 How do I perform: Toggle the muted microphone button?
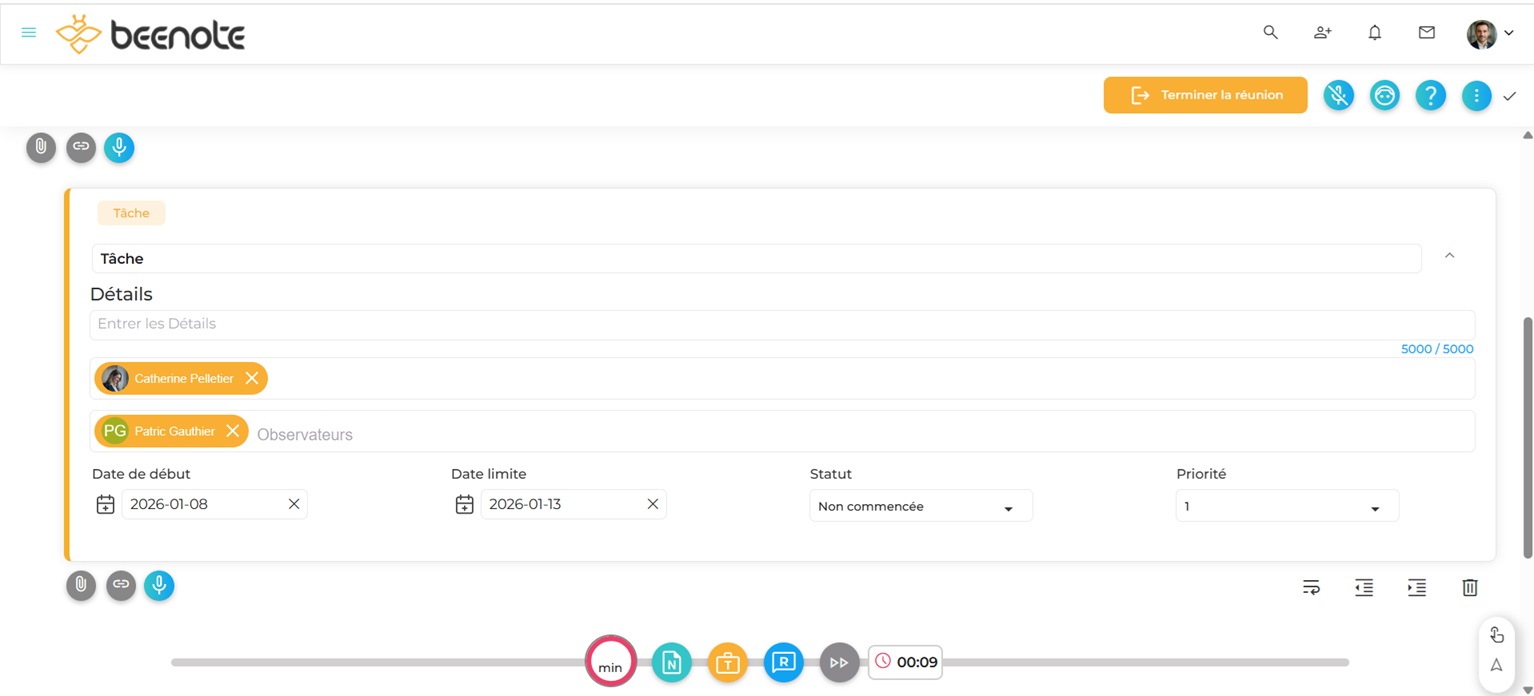(1338, 95)
